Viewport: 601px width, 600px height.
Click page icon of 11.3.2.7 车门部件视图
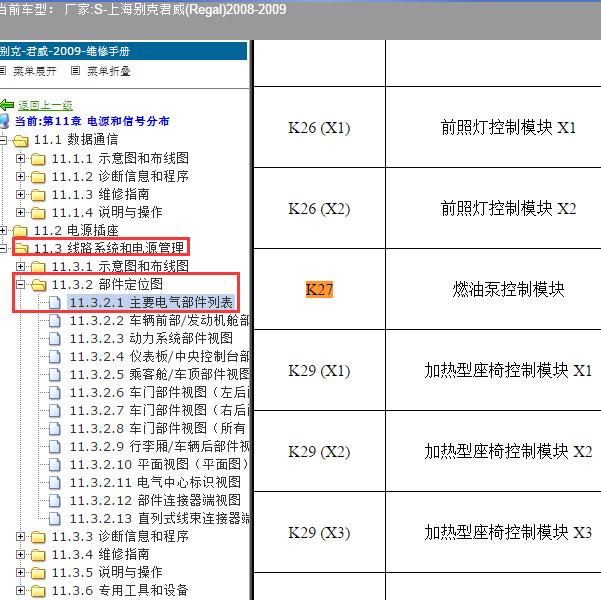coord(55,411)
